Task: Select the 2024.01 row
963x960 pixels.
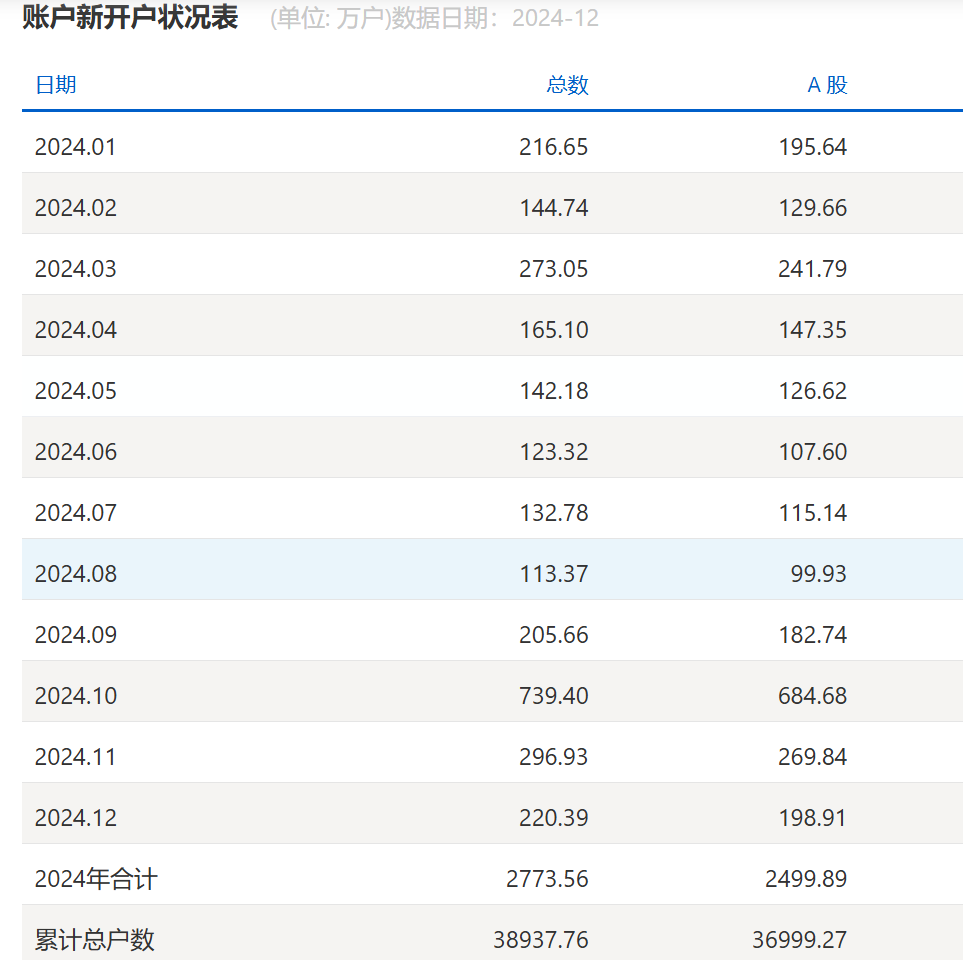Action: tap(75, 146)
